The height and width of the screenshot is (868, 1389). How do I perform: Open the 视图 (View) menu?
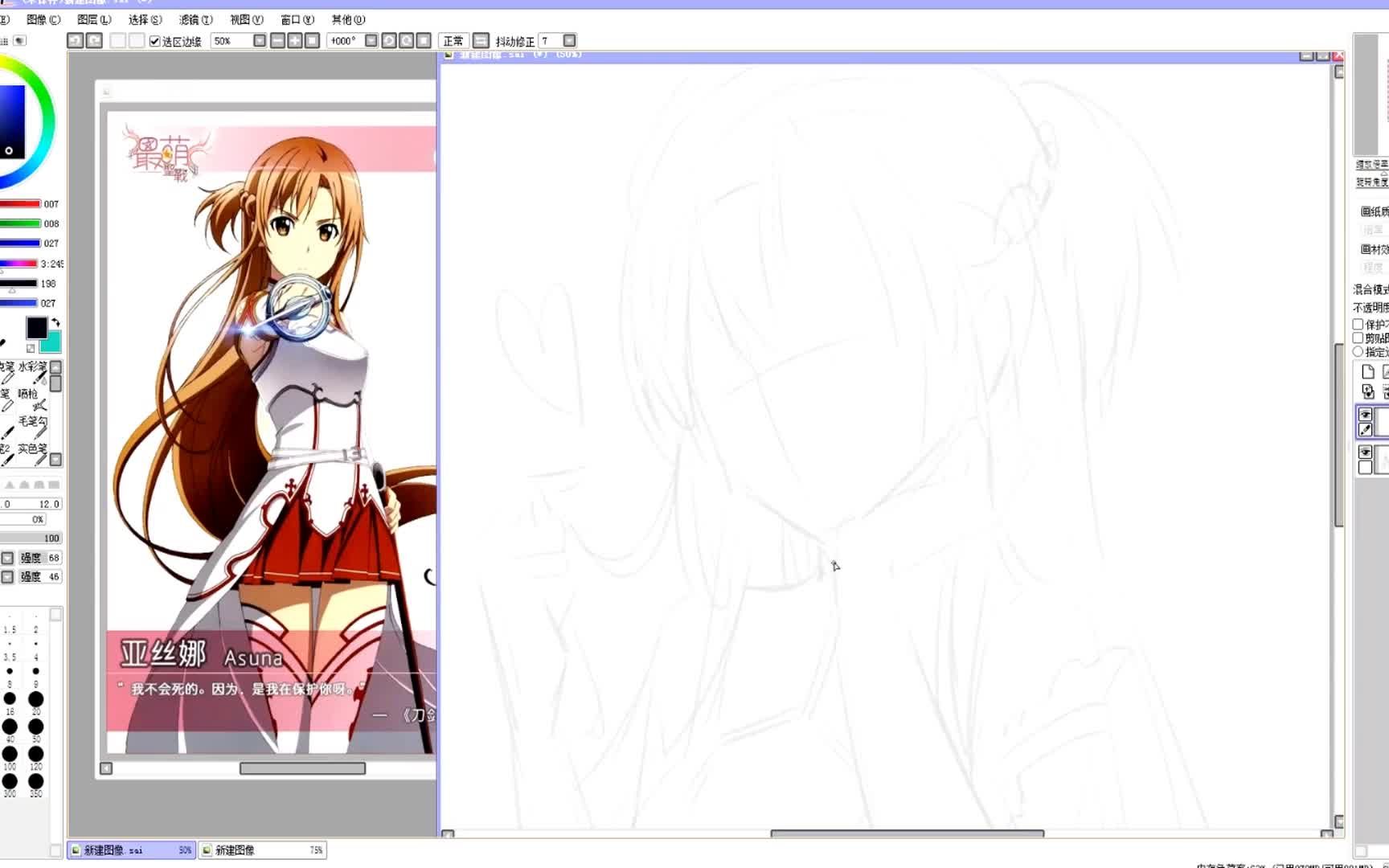click(x=246, y=19)
